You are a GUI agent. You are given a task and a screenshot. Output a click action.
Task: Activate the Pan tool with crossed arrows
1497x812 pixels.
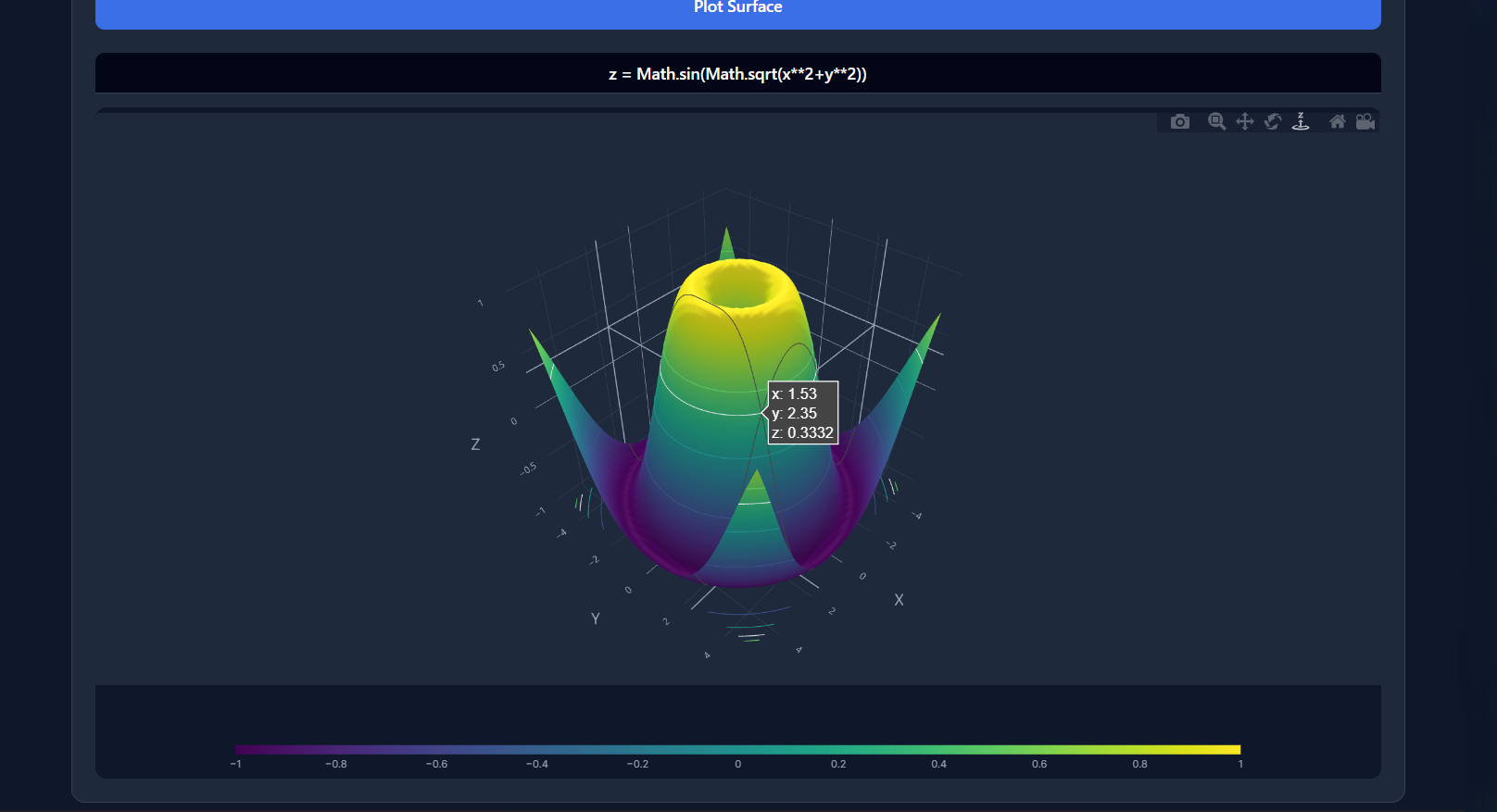coord(1244,122)
